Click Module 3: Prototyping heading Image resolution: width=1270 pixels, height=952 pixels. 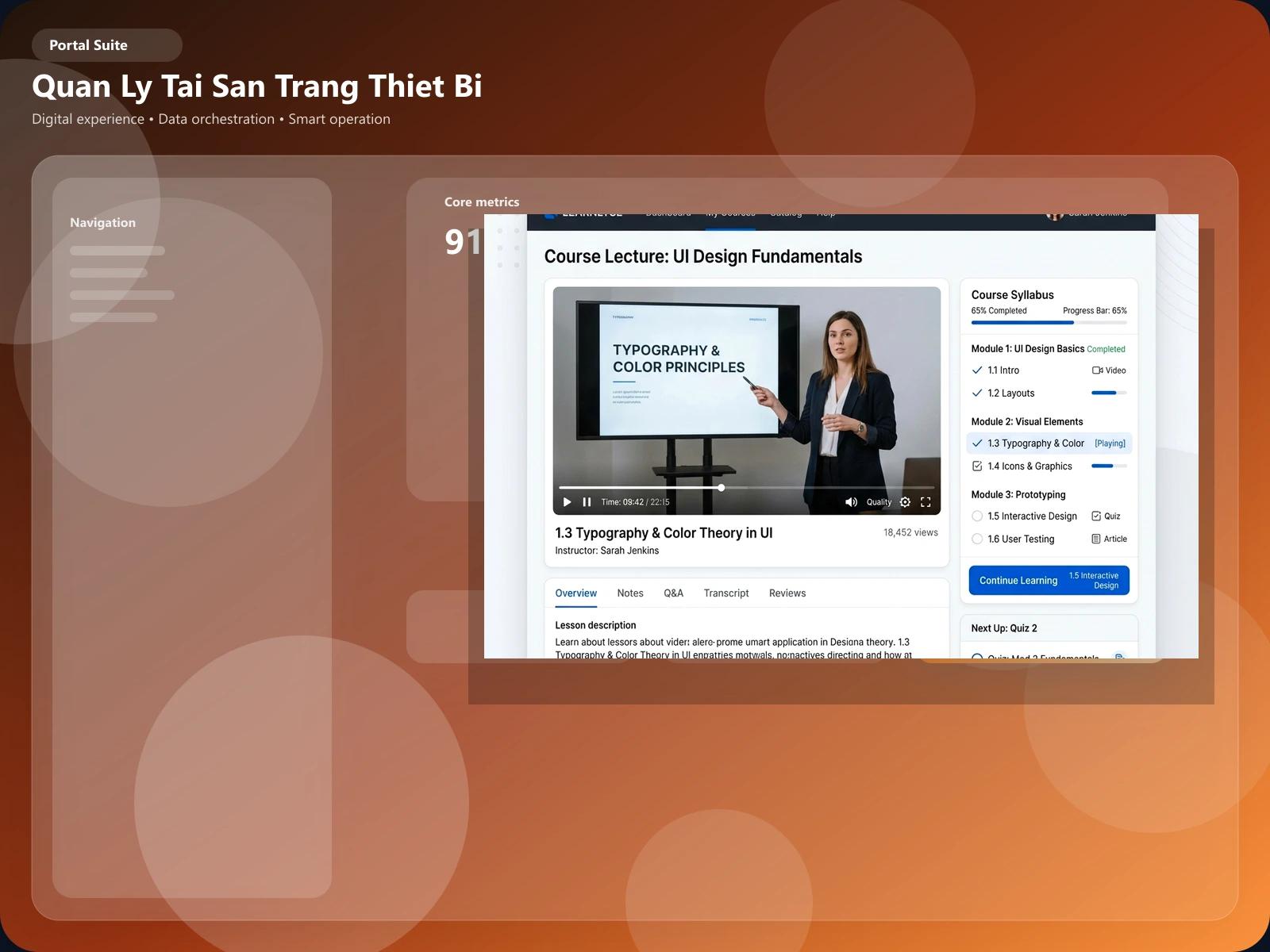click(1018, 495)
